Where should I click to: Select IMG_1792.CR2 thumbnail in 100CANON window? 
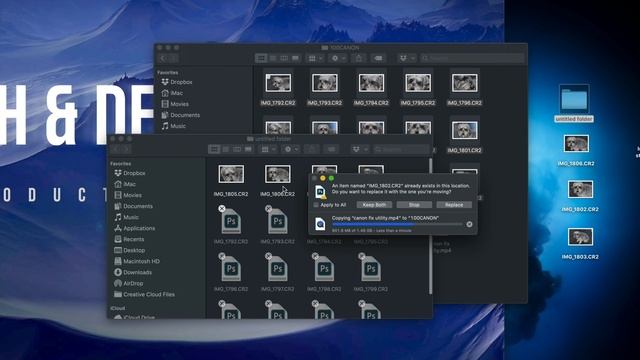coord(278,83)
